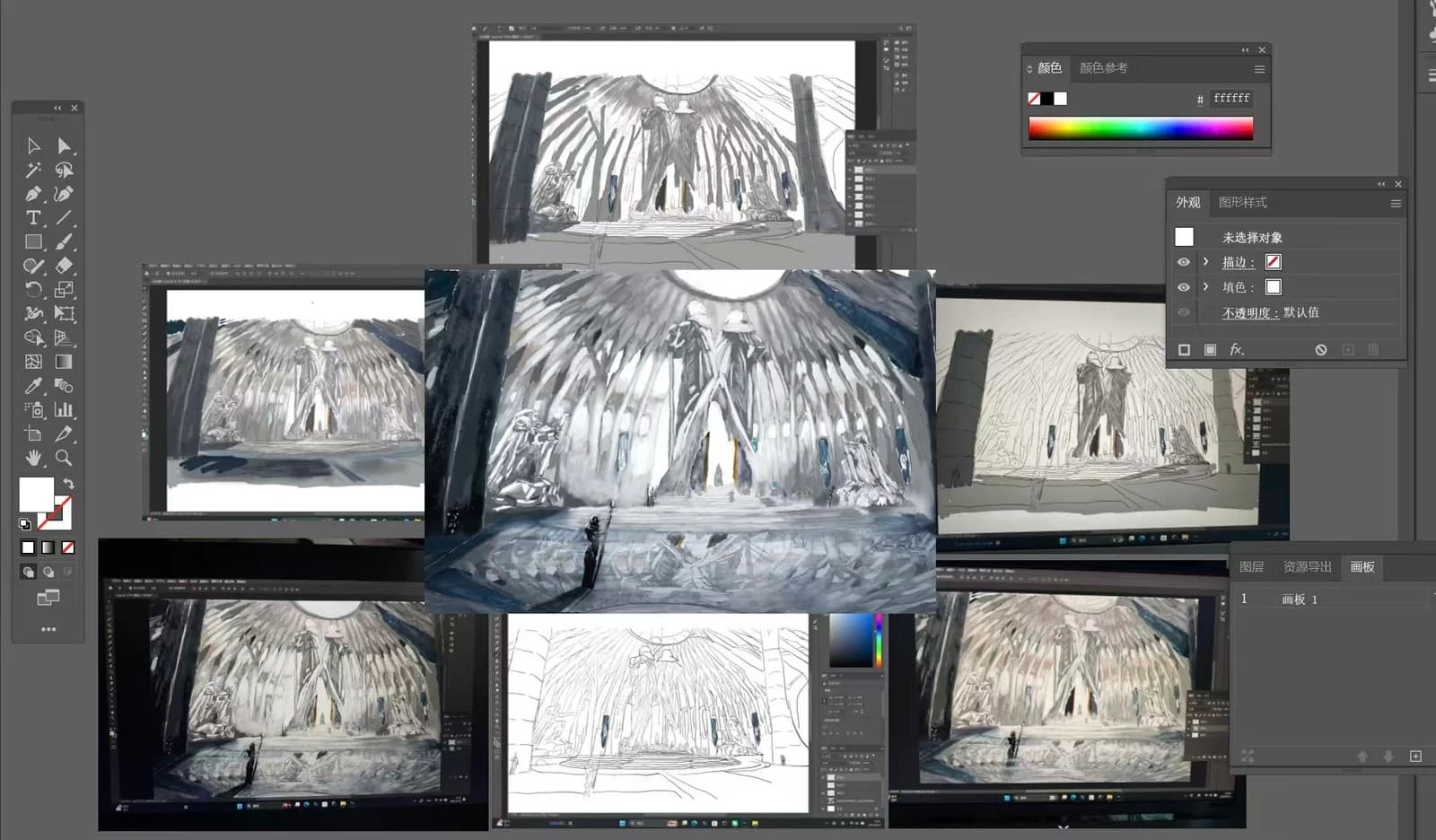Select the Type tool
Screen dimensions: 1436x840
(33, 218)
